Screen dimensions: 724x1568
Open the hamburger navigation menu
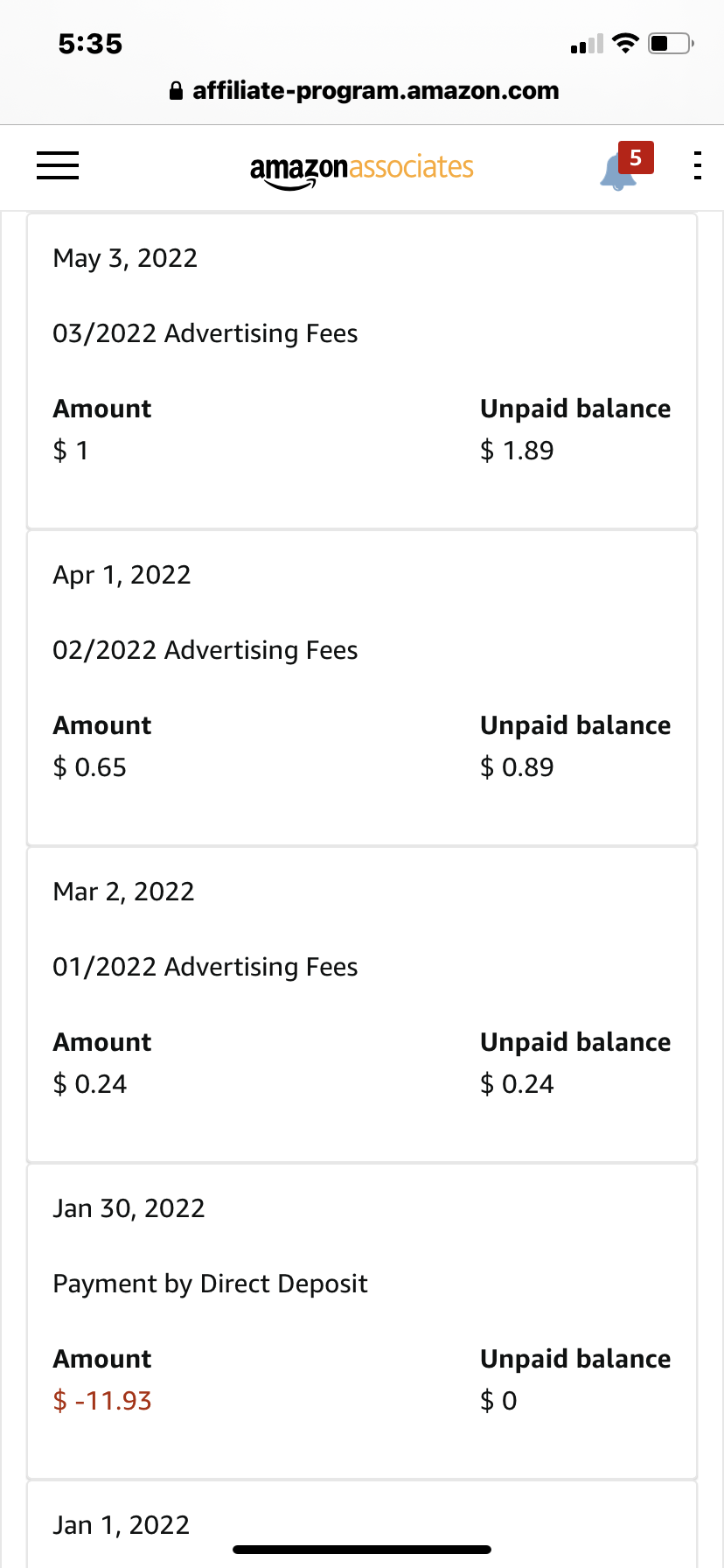(x=58, y=165)
